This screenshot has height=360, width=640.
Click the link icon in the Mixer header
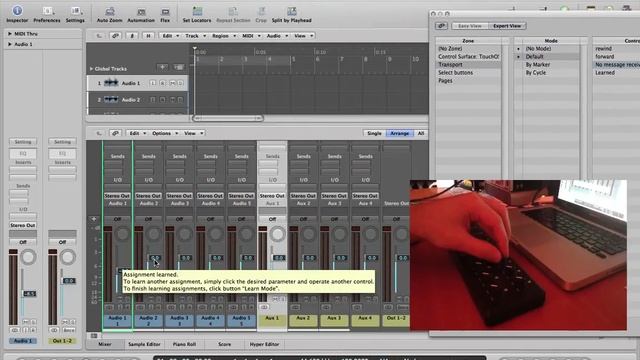(115, 133)
